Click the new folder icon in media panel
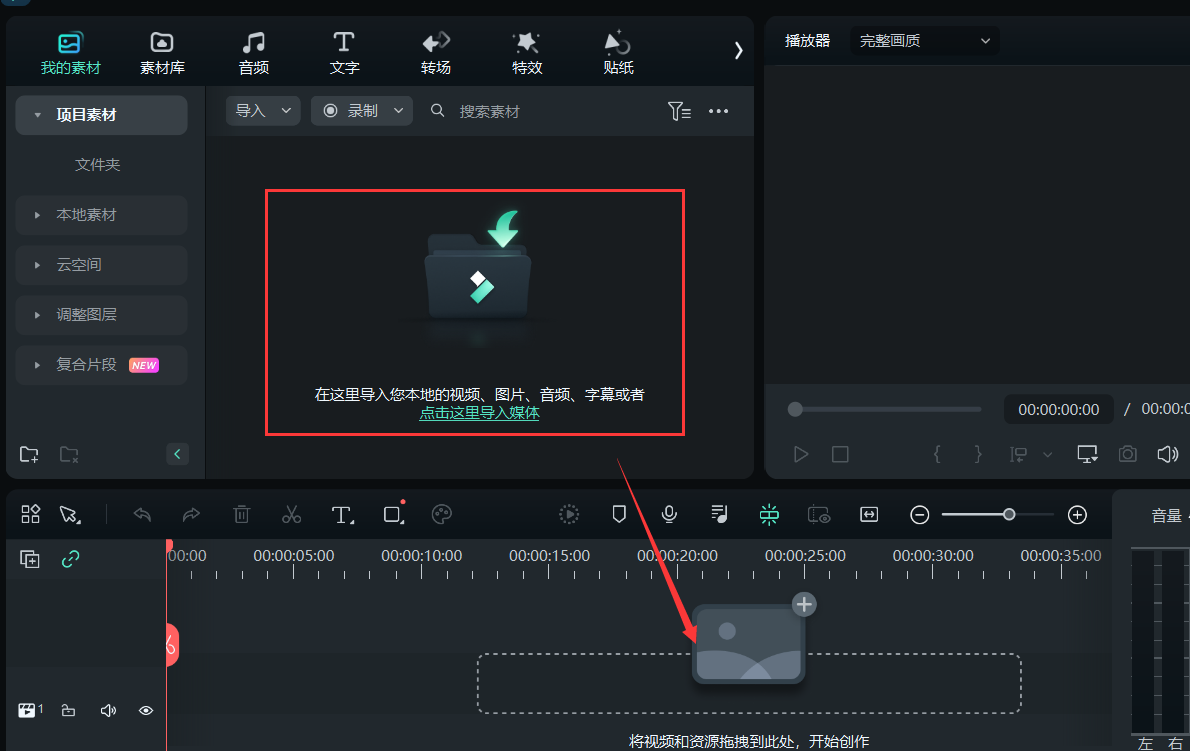Image resolution: width=1190 pixels, height=751 pixels. pos(29,454)
